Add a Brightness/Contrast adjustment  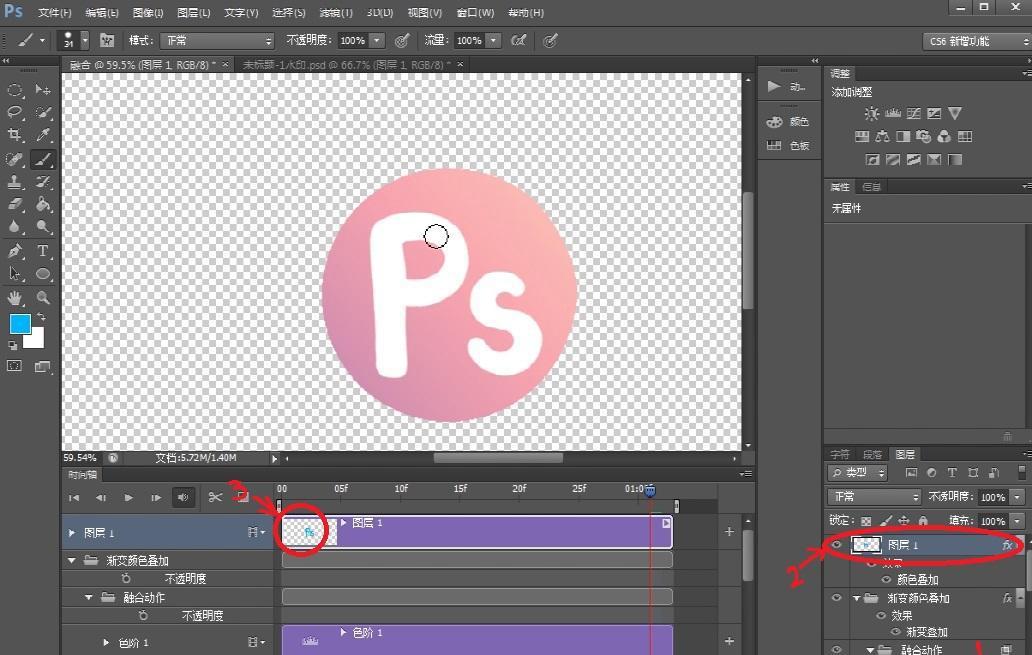pyautogui.click(x=871, y=114)
